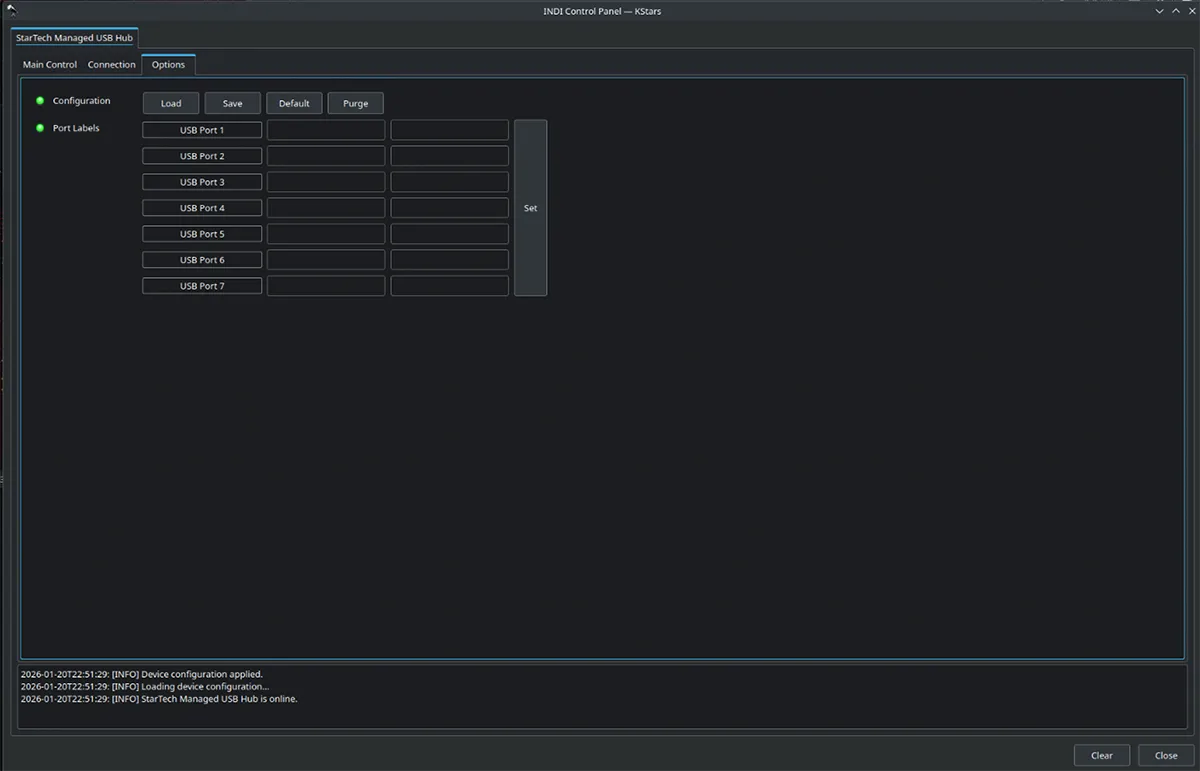
Task: Focus the new-value input next to Set for USB Port 1
Action: (x=450, y=130)
